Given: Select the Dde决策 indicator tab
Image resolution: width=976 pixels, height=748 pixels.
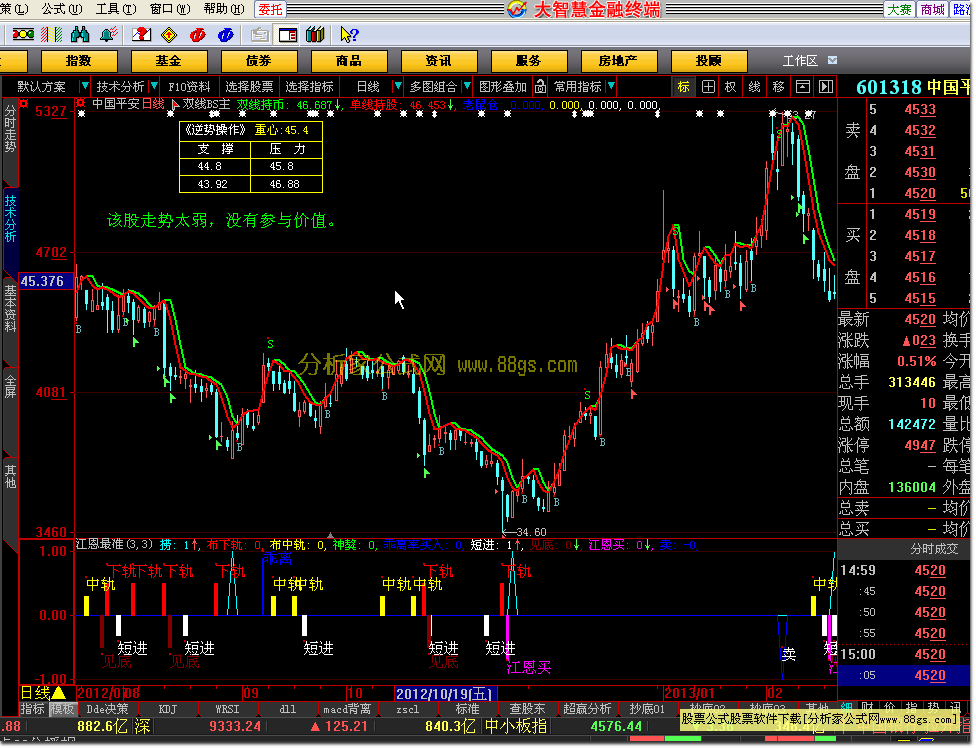Looking at the screenshot, I should coord(108,709).
